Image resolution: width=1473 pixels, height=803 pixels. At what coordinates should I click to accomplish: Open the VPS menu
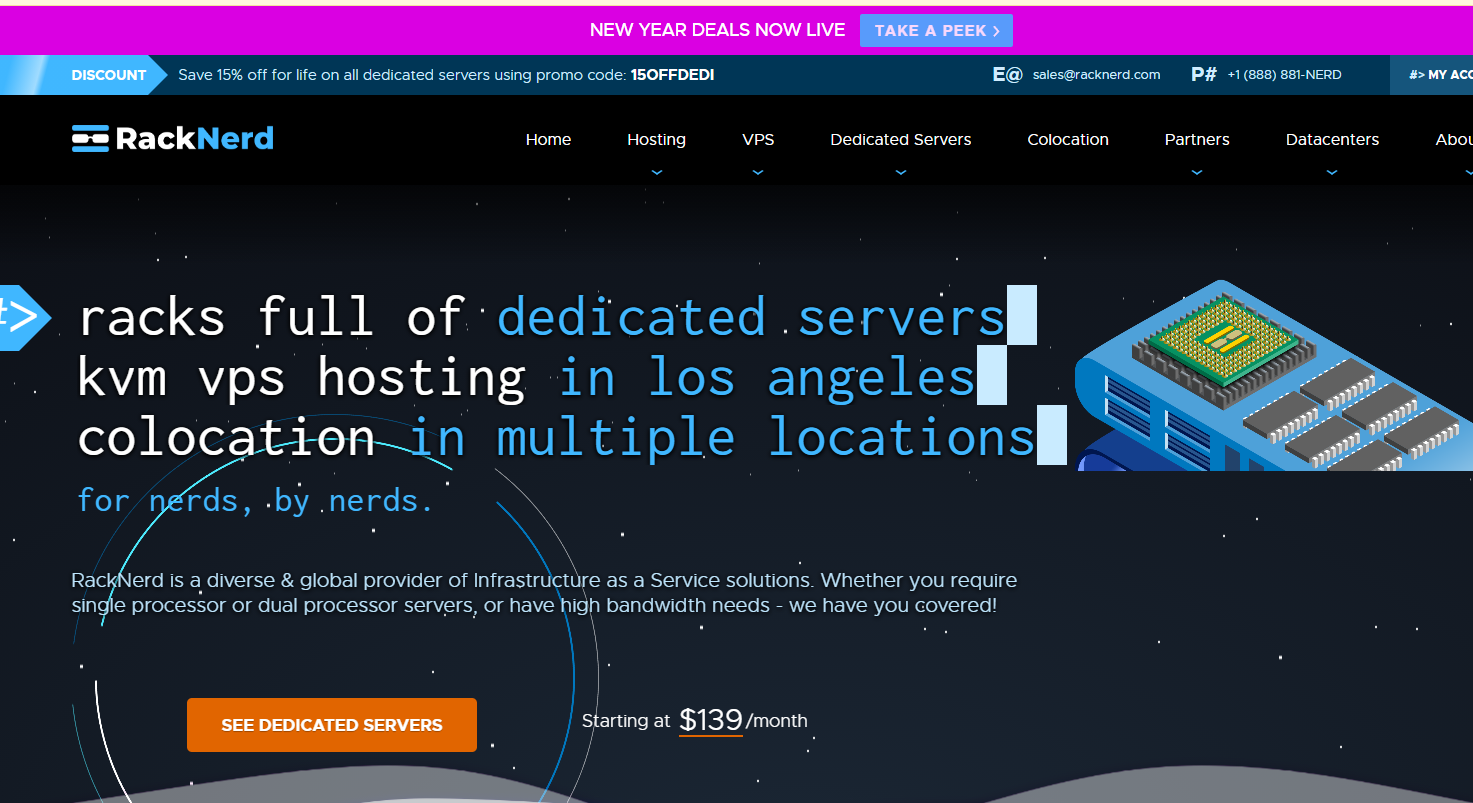click(758, 140)
